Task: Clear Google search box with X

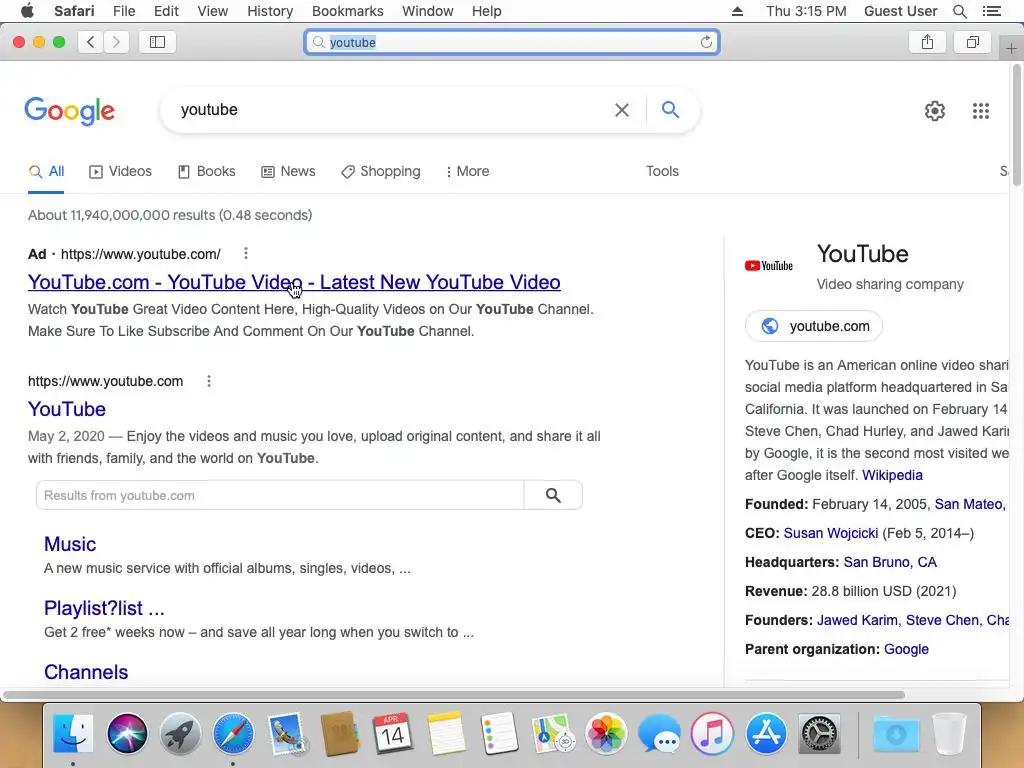Action: [x=622, y=110]
